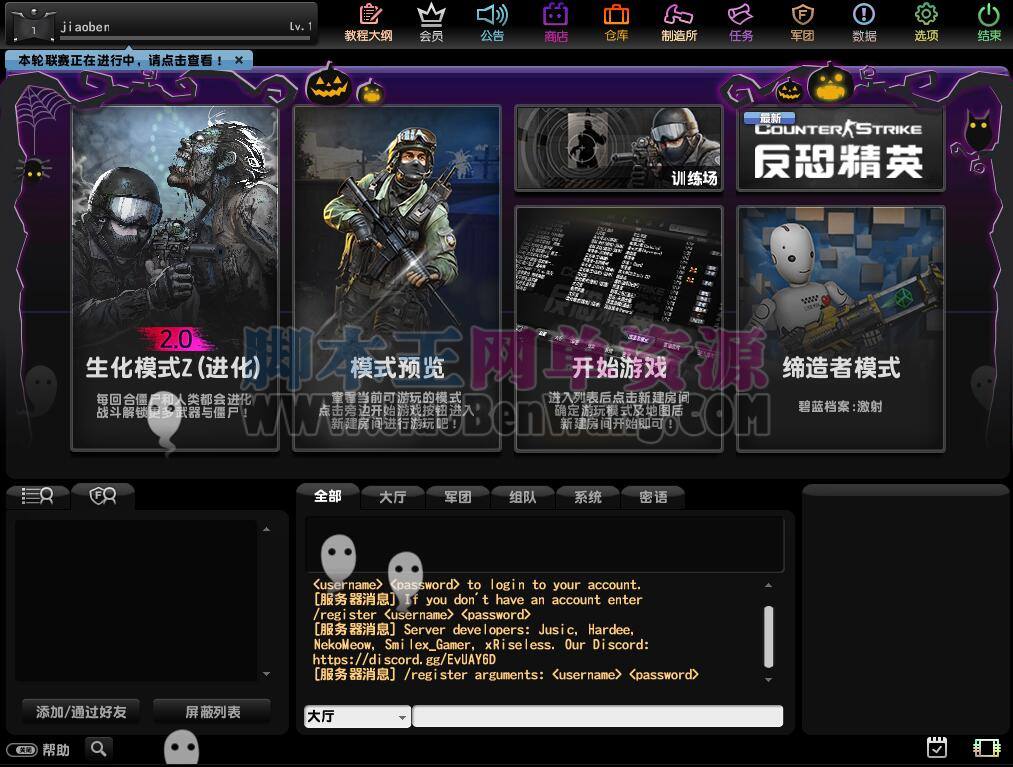Click the jiaoben player avatar

click(x=32, y=24)
